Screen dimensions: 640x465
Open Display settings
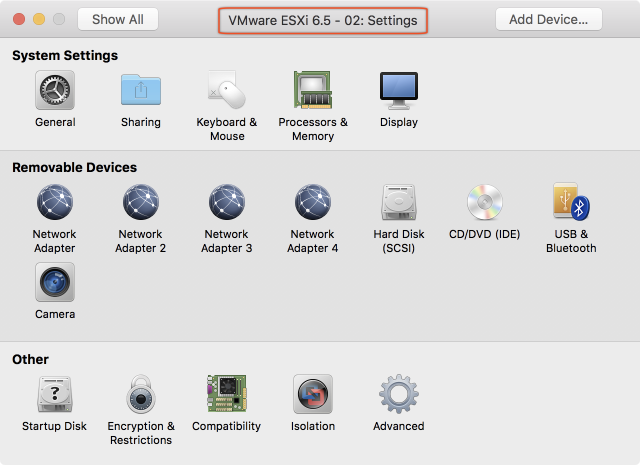[x=399, y=91]
